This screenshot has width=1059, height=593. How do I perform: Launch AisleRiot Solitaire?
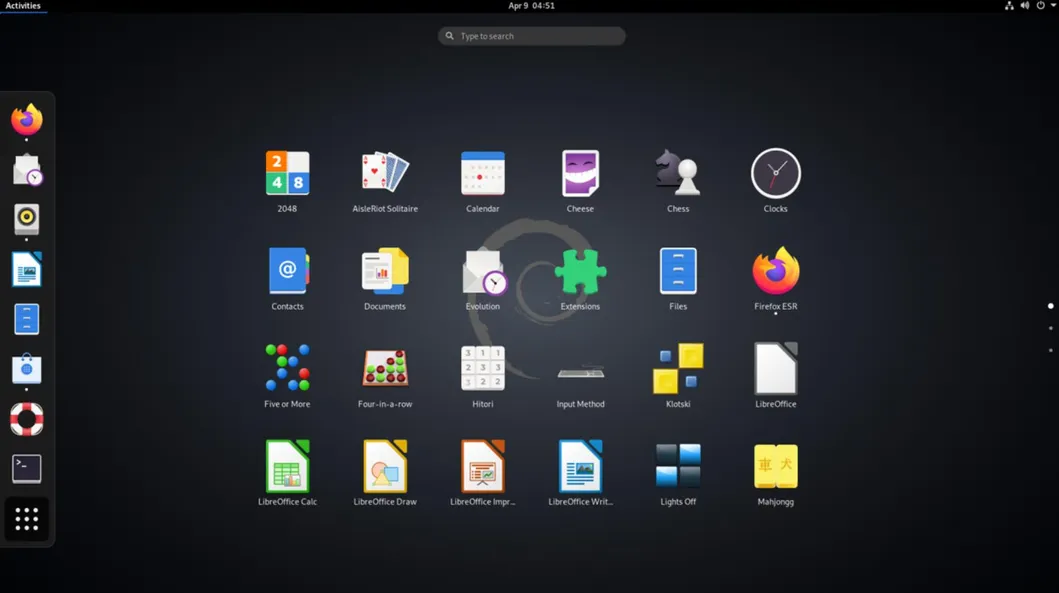tap(385, 172)
